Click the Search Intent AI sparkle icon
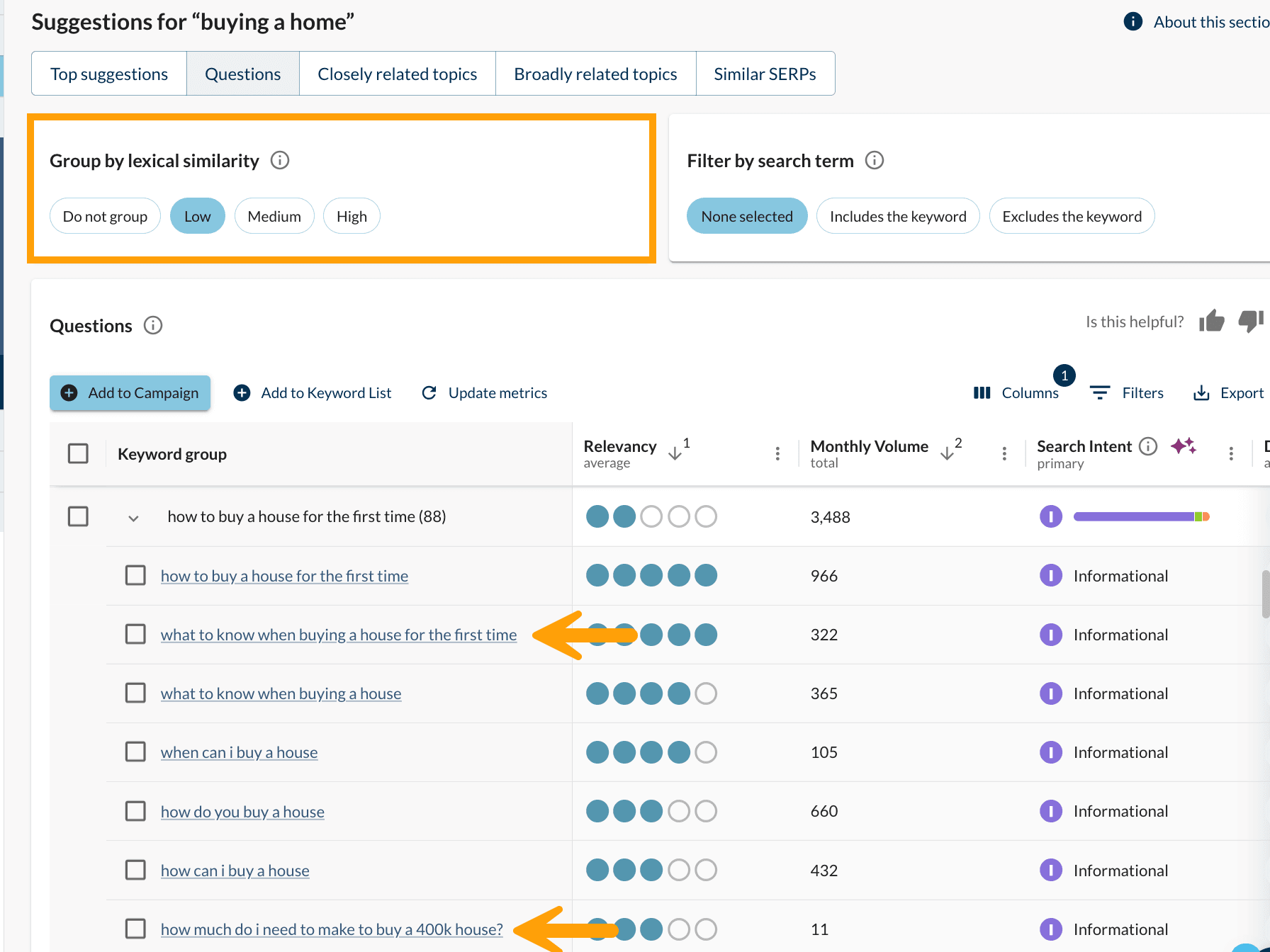 (x=1184, y=446)
